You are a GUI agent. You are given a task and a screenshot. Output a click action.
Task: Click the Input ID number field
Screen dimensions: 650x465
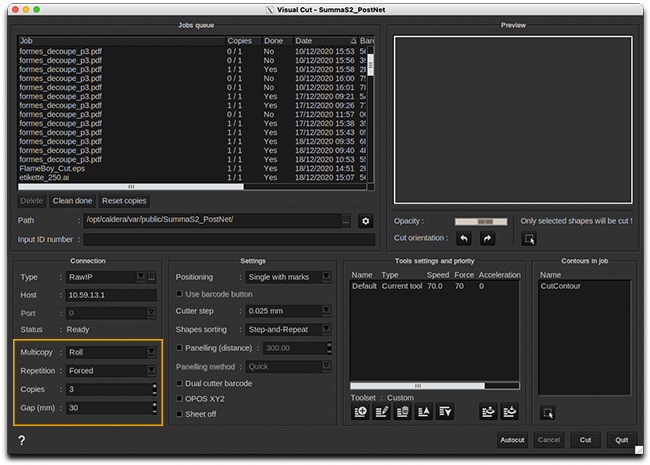229,240
